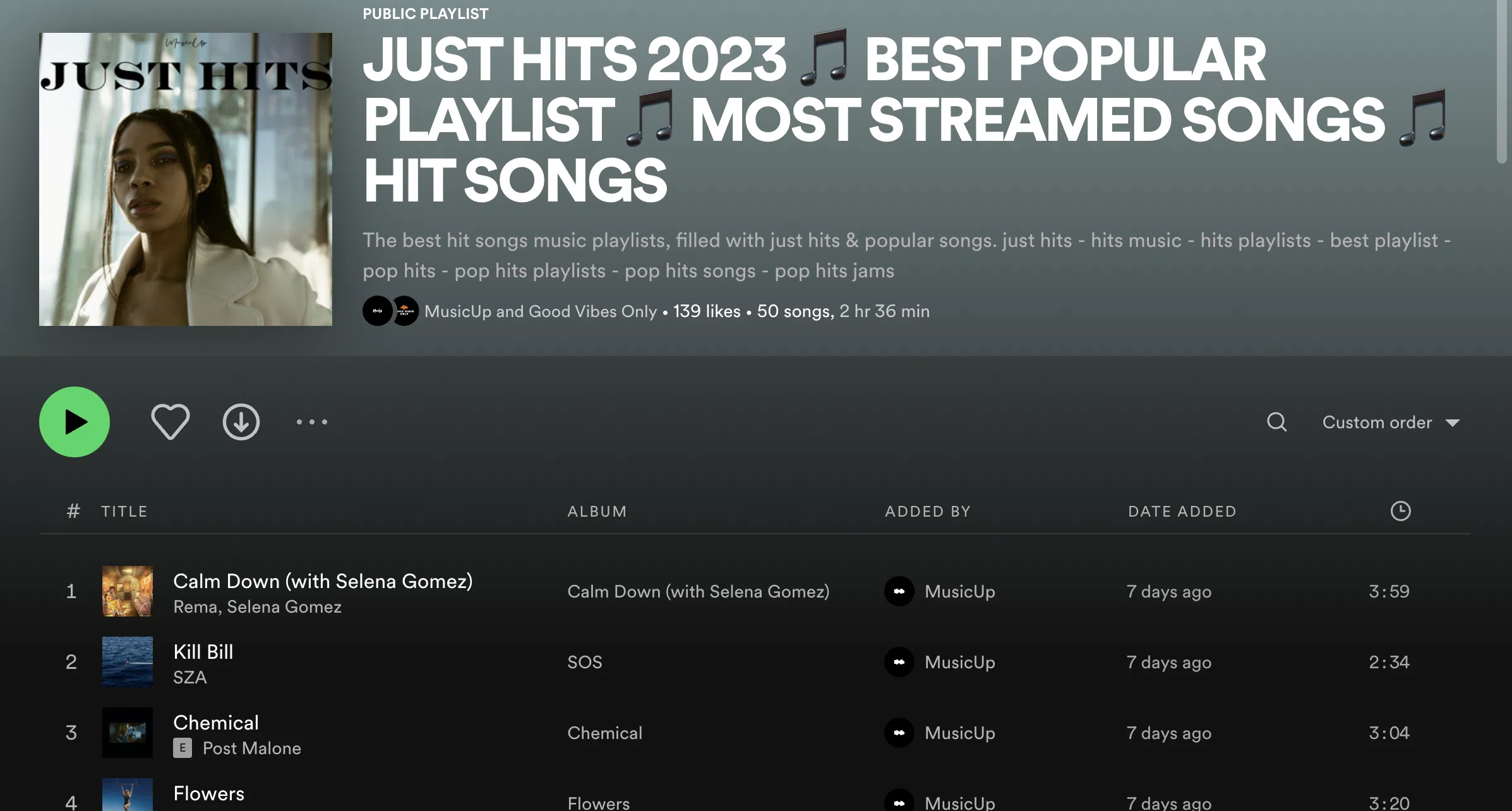Open the three-dots more options menu
The width and height of the screenshot is (1512, 811).
coord(312,422)
